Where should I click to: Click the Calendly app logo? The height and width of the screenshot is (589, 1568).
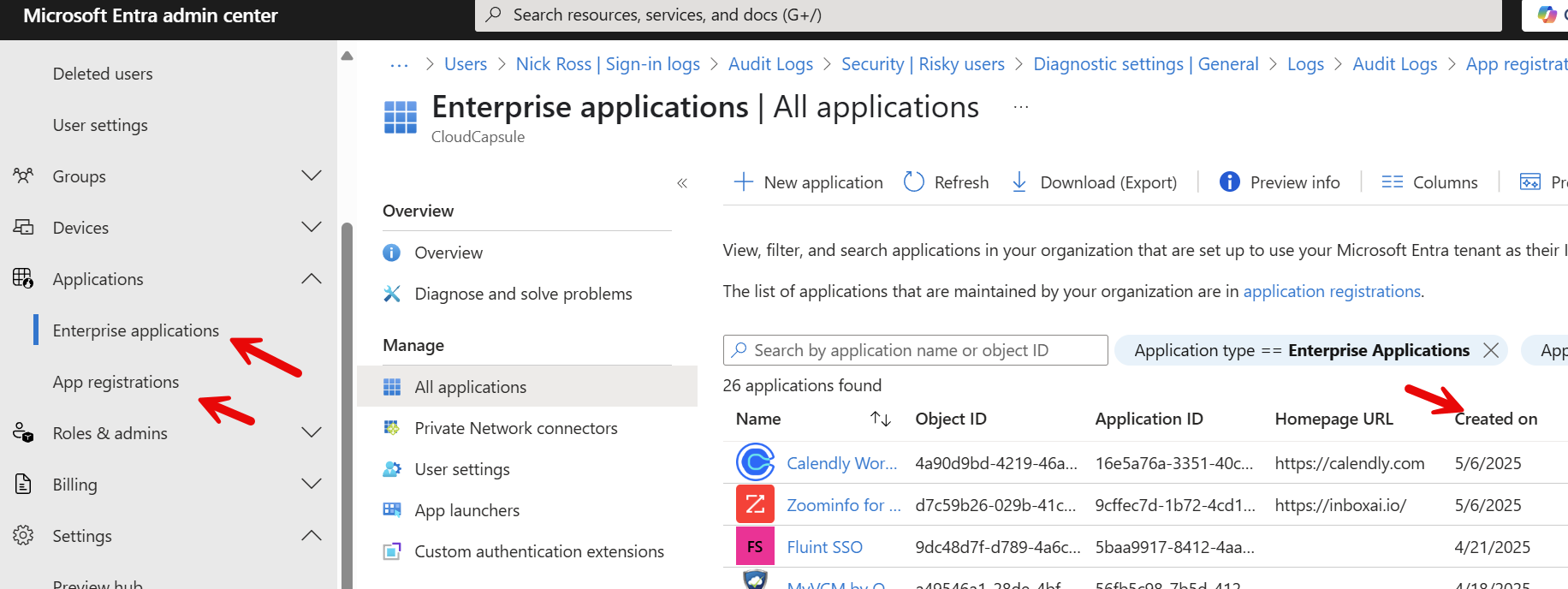[755, 462]
